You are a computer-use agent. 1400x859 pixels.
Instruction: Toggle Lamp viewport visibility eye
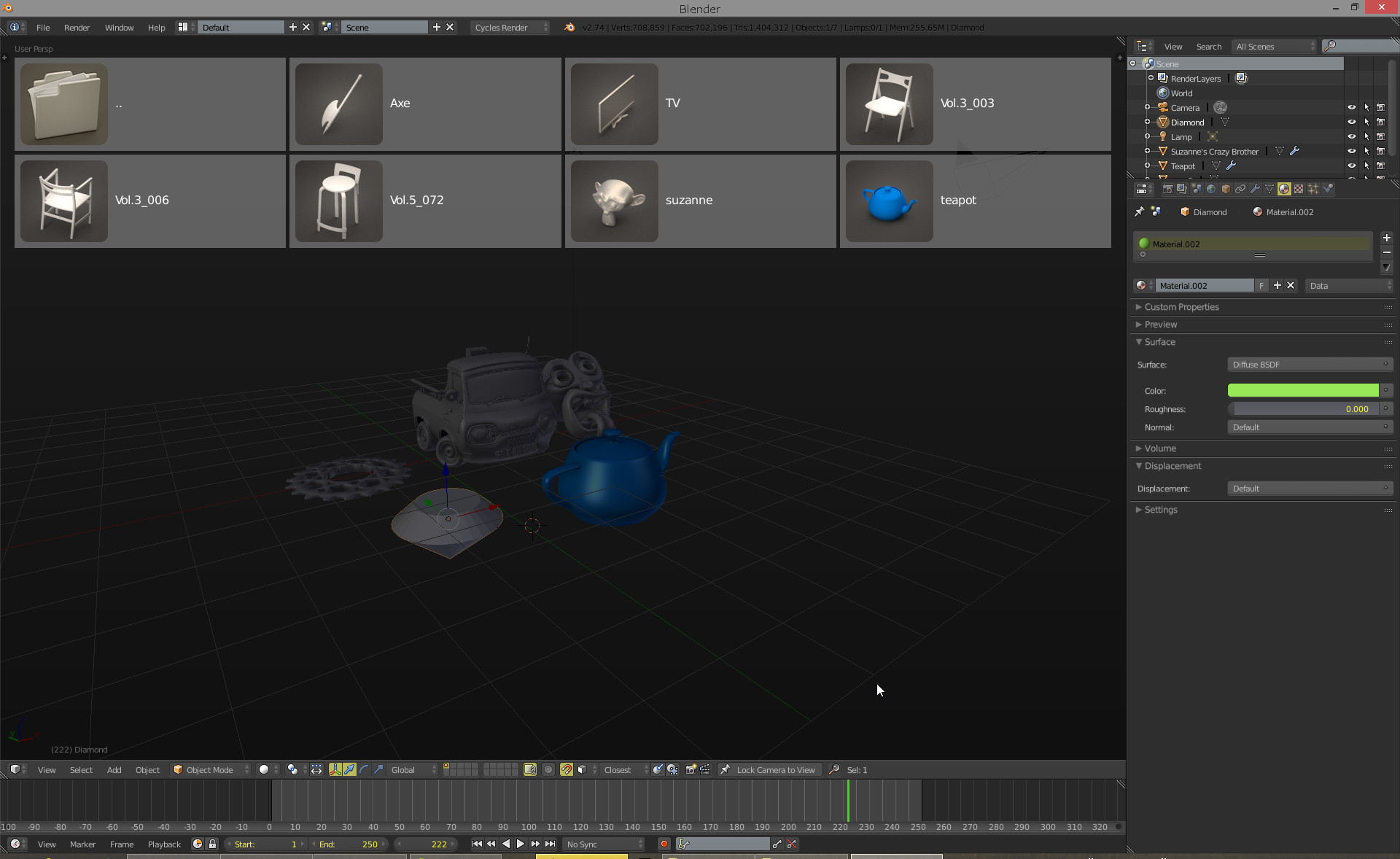[x=1351, y=136]
